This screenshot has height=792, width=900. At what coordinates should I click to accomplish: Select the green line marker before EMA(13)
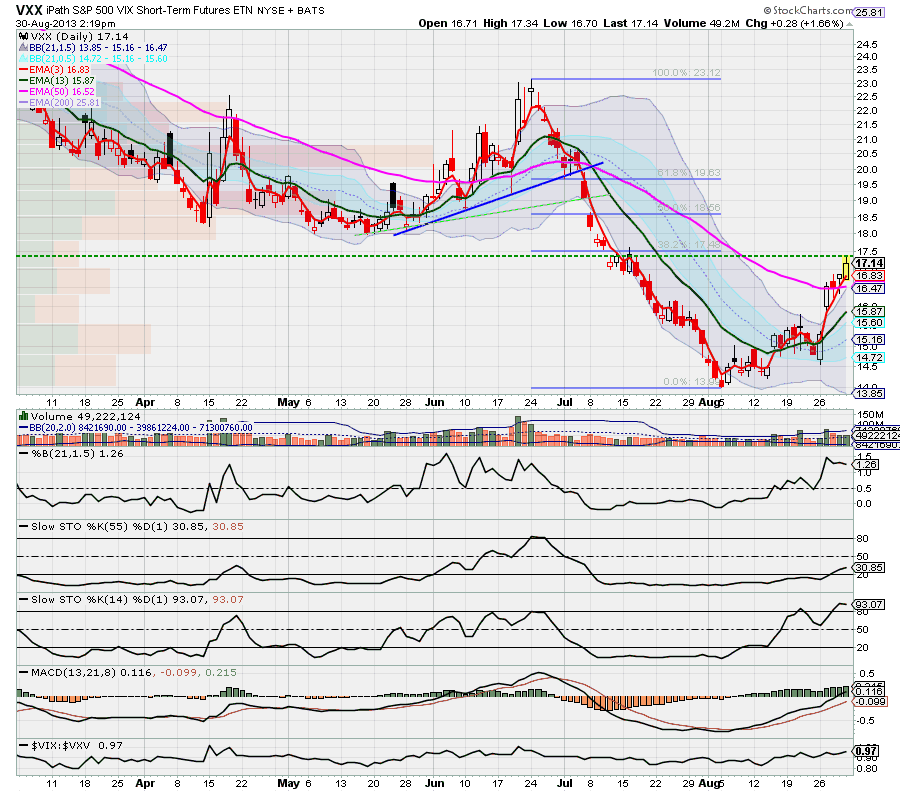click(24, 80)
